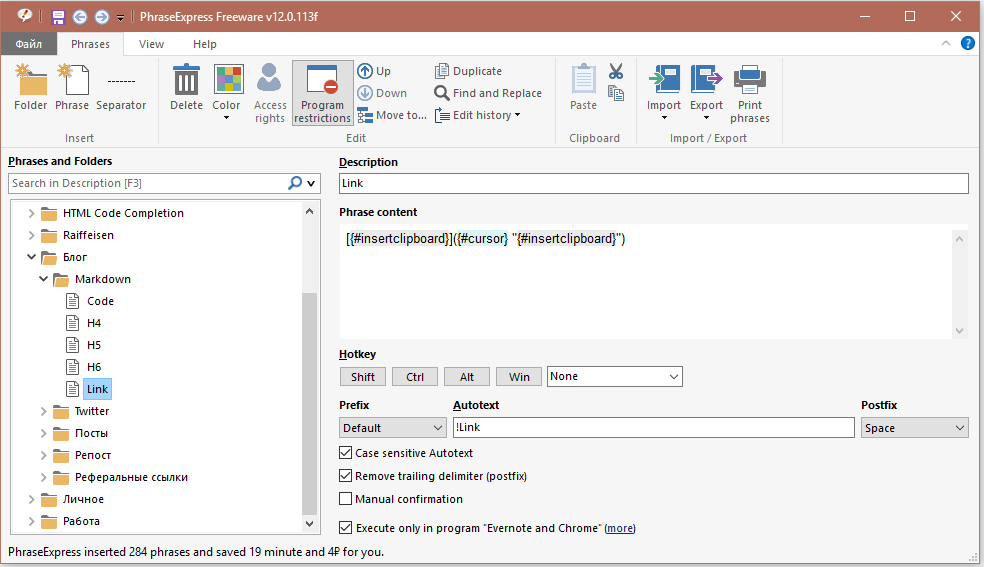Expand the Raiffeisen folder

click(31, 235)
